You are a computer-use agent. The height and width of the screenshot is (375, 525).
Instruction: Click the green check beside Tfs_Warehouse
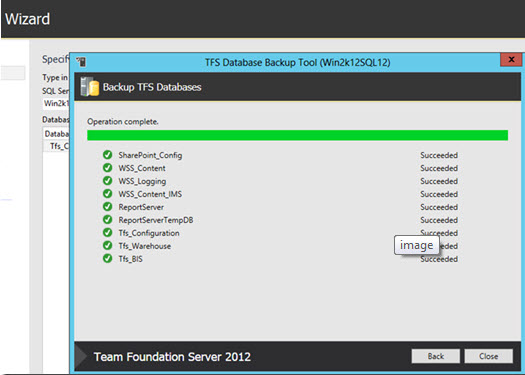(x=107, y=245)
